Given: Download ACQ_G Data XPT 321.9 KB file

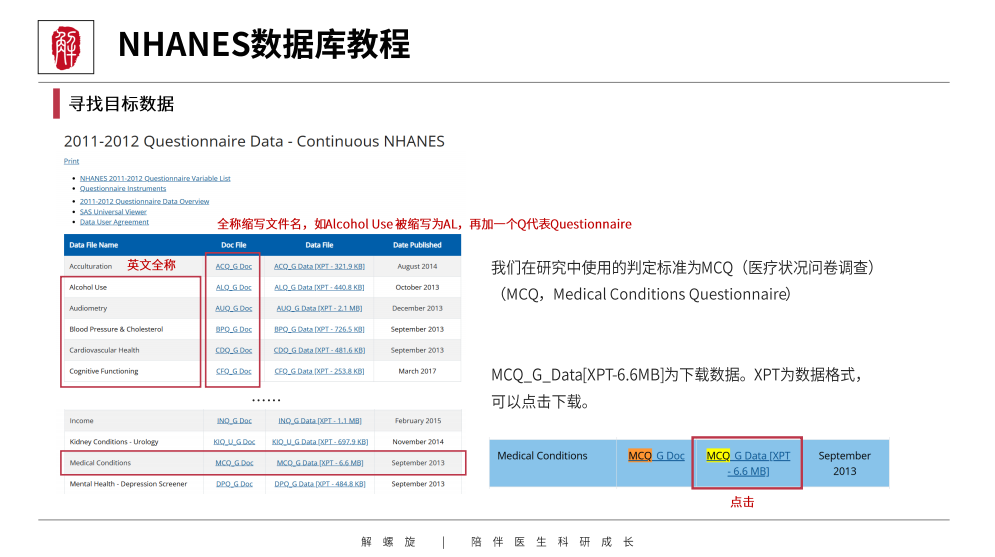Looking at the screenshot, I should coord(319,266).
